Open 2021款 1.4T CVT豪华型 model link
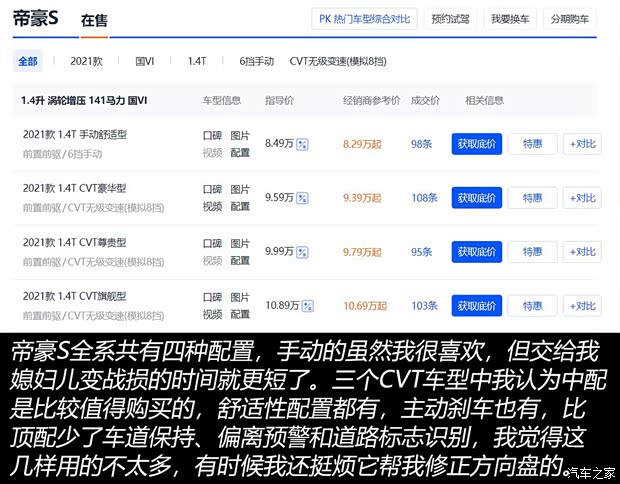Image resolution: width=620 pixels, height=484 pixels. click(74, 188)
